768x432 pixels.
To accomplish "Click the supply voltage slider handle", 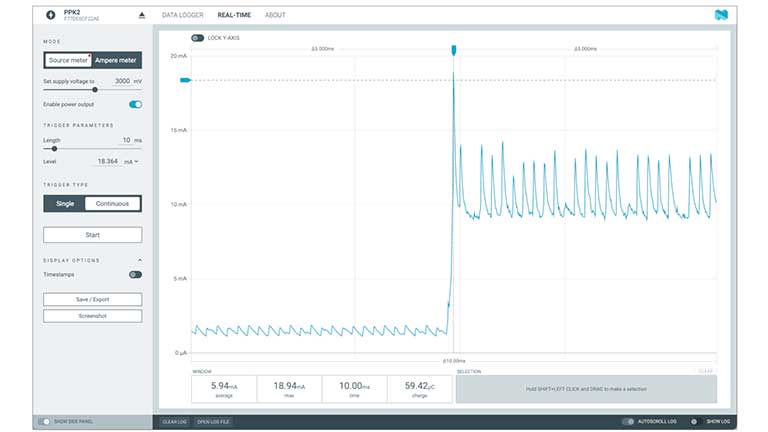I will coord(95,90).
